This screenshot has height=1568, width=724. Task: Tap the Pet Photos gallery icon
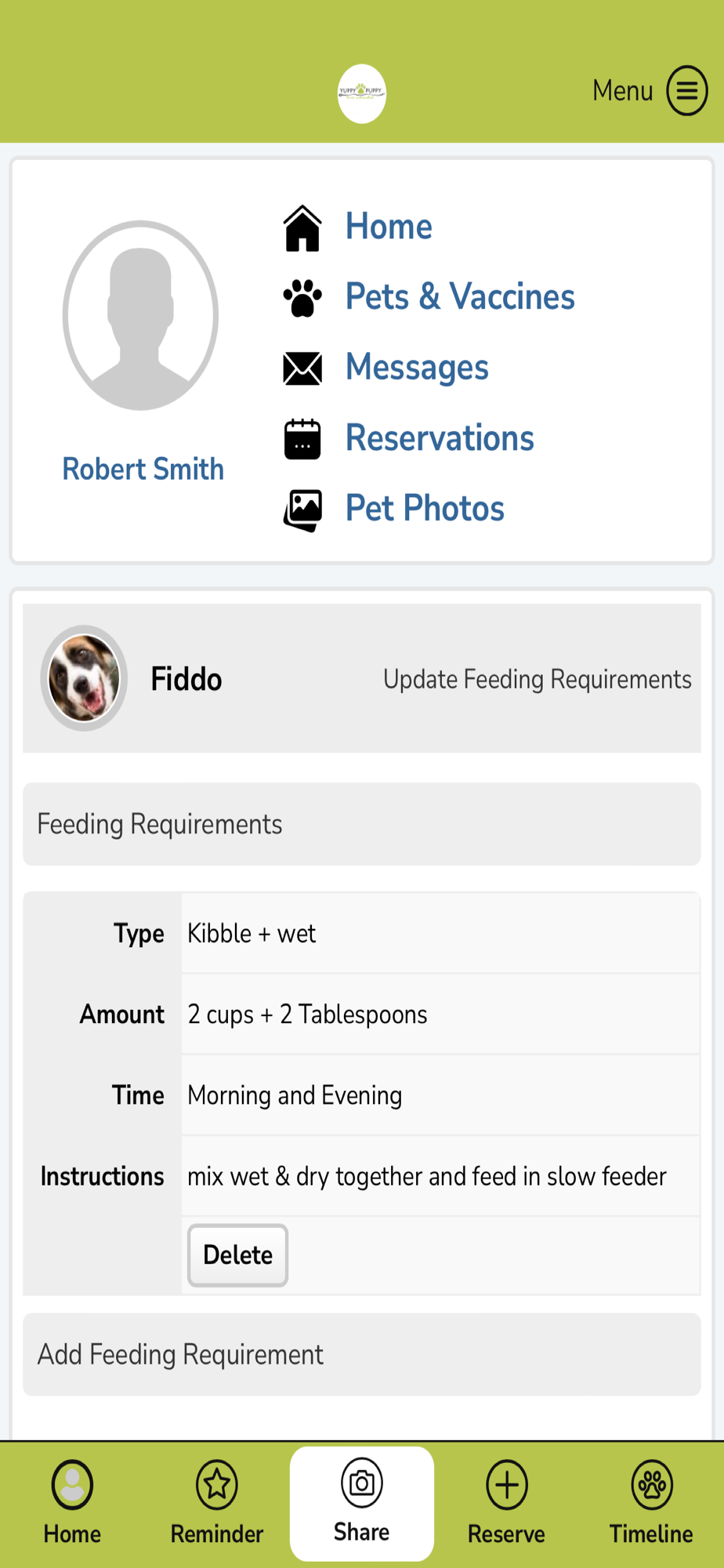tap(302, 510)
